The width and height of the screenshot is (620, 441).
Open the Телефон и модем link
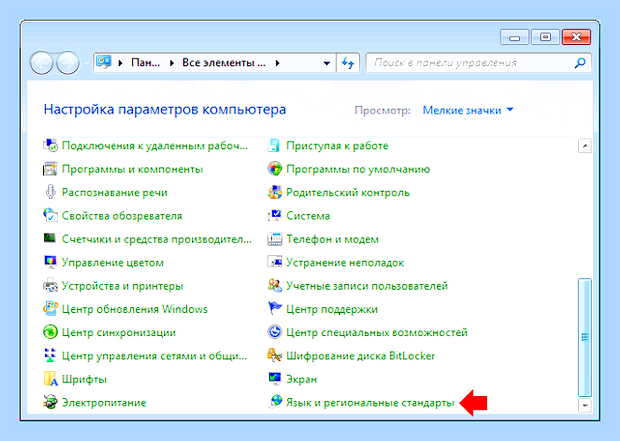coord(333,239)
